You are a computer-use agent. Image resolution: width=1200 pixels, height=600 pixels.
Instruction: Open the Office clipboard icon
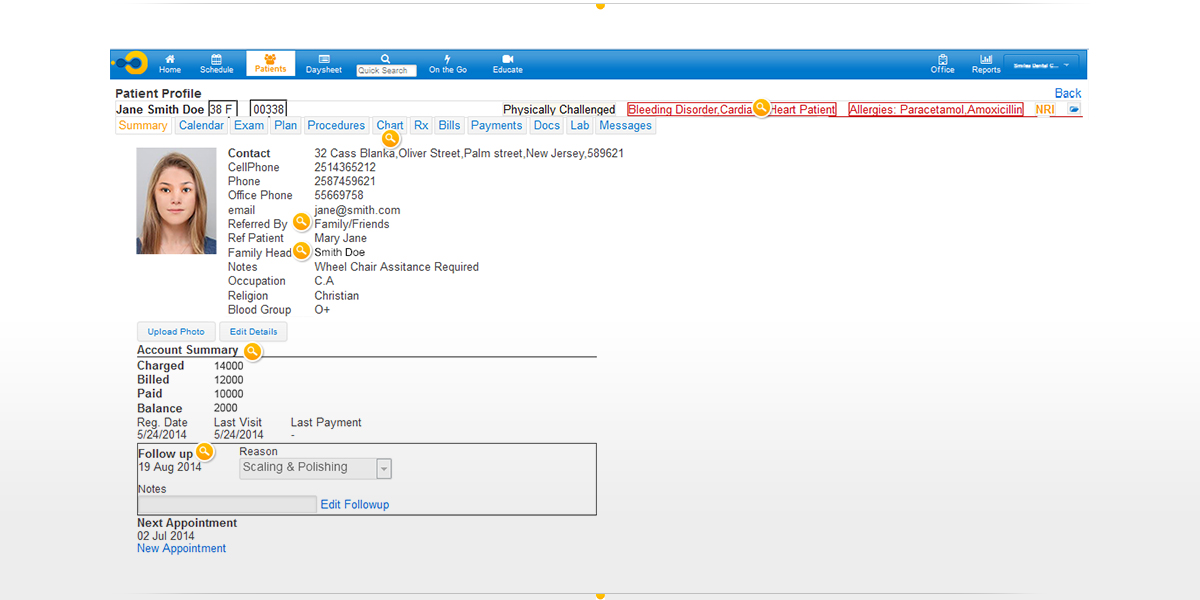click(x=942, y=60)
